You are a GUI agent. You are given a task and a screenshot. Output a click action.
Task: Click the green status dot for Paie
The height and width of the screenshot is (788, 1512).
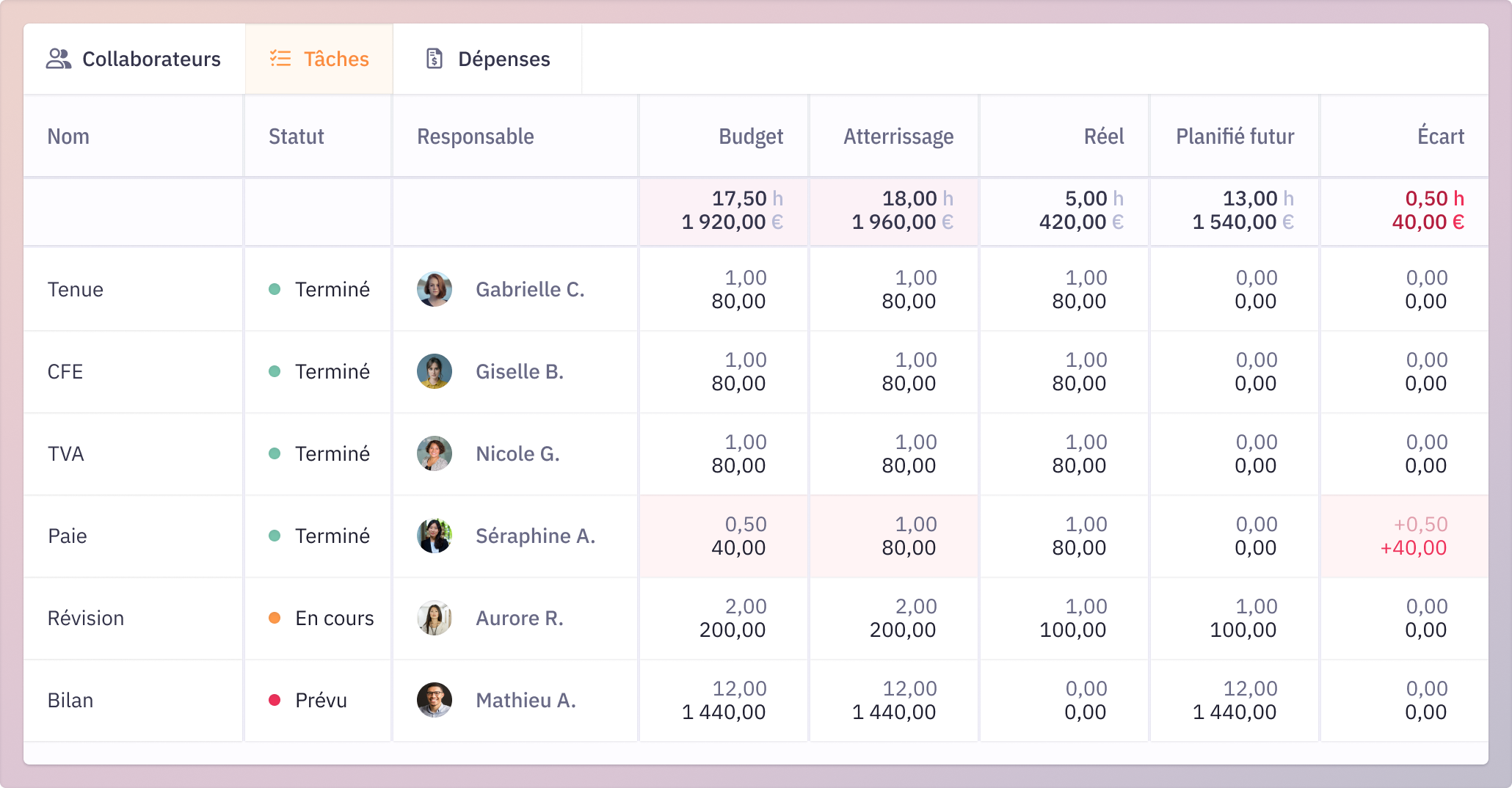click(x=275, y=536)
